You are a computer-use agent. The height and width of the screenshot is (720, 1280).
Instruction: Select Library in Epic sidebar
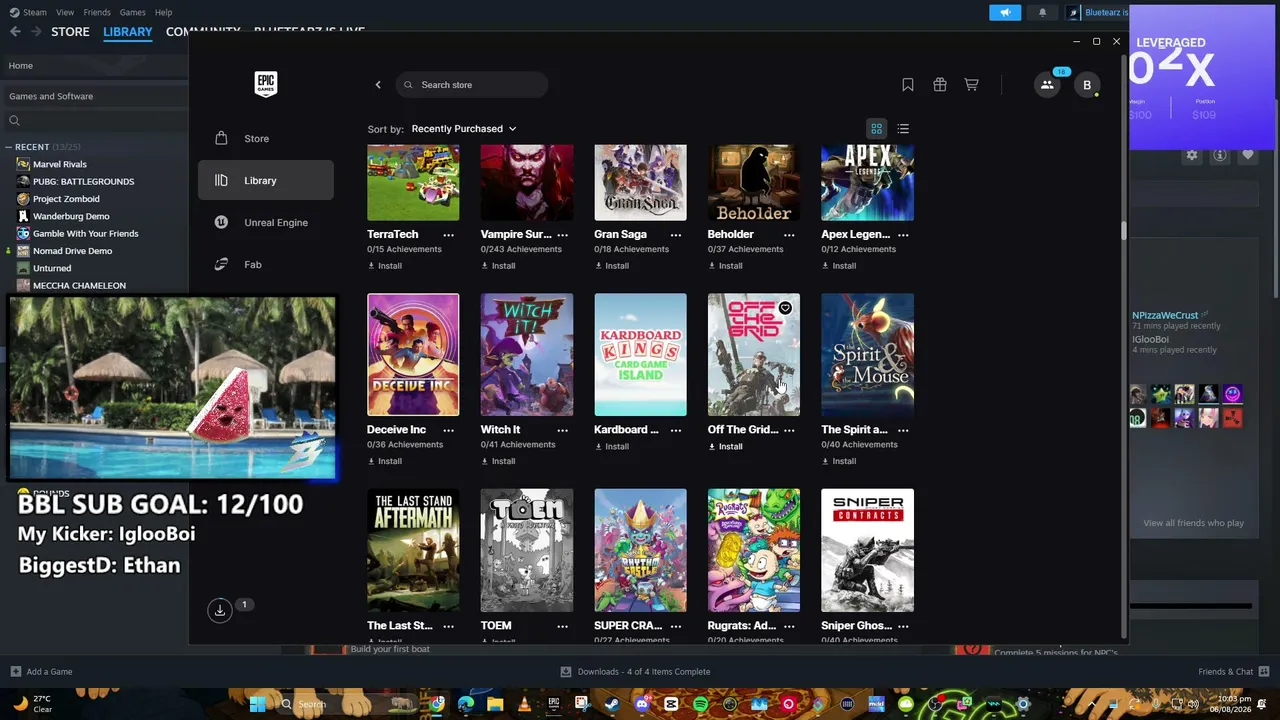tap(266, 181)
